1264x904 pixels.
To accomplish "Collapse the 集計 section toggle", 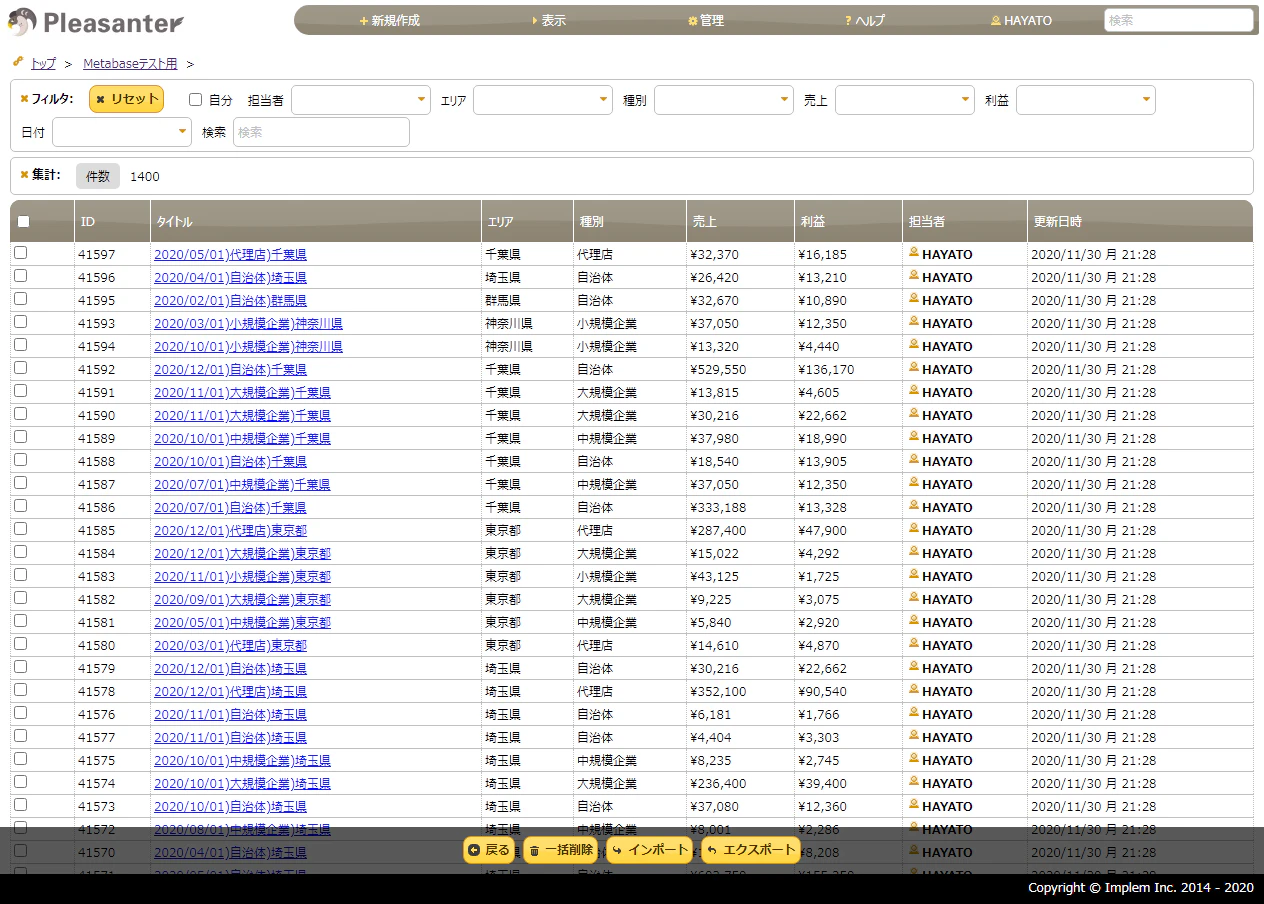I will click(x=41, y=175).
